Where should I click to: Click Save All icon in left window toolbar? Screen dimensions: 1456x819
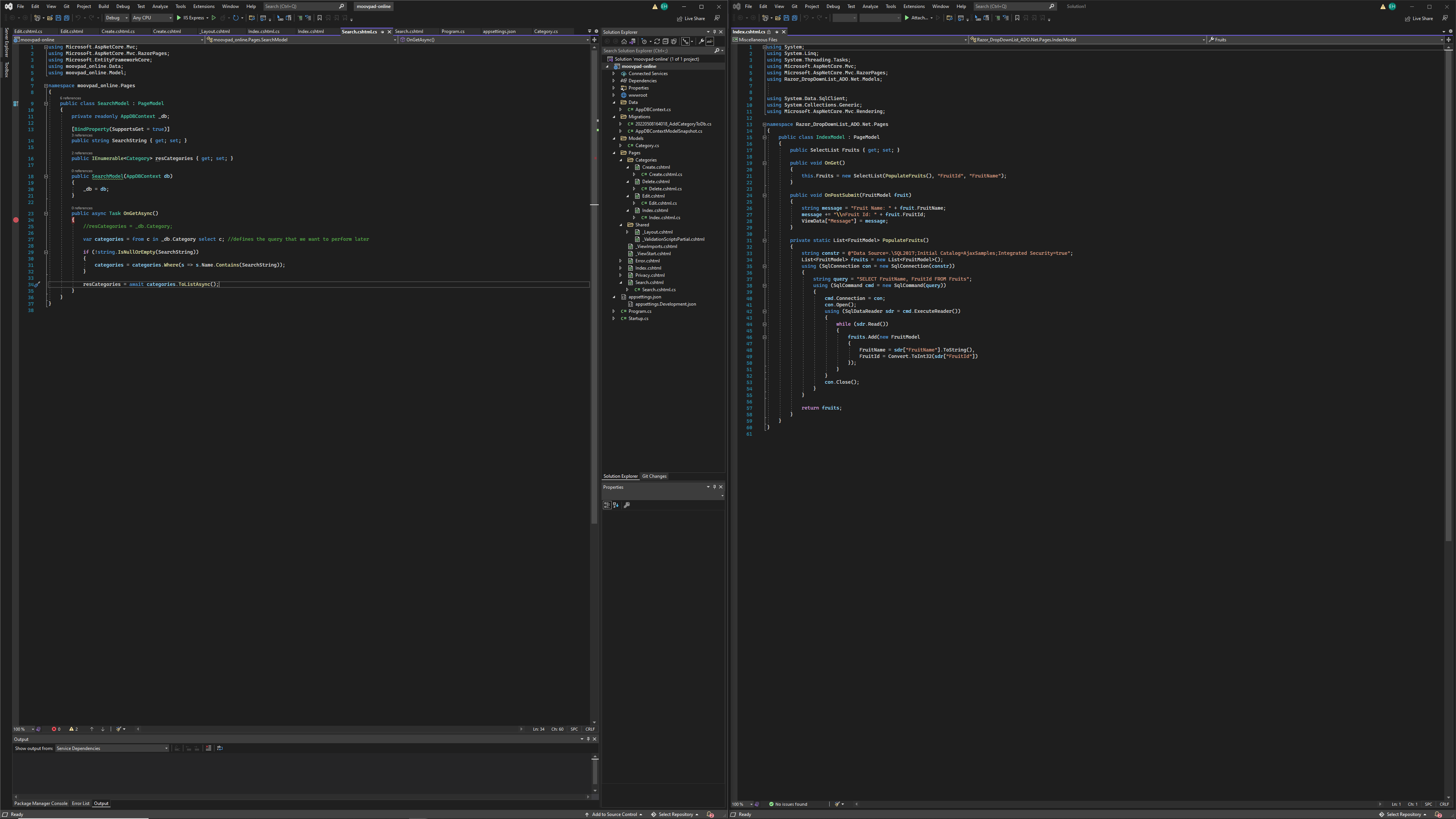(67, 18)
